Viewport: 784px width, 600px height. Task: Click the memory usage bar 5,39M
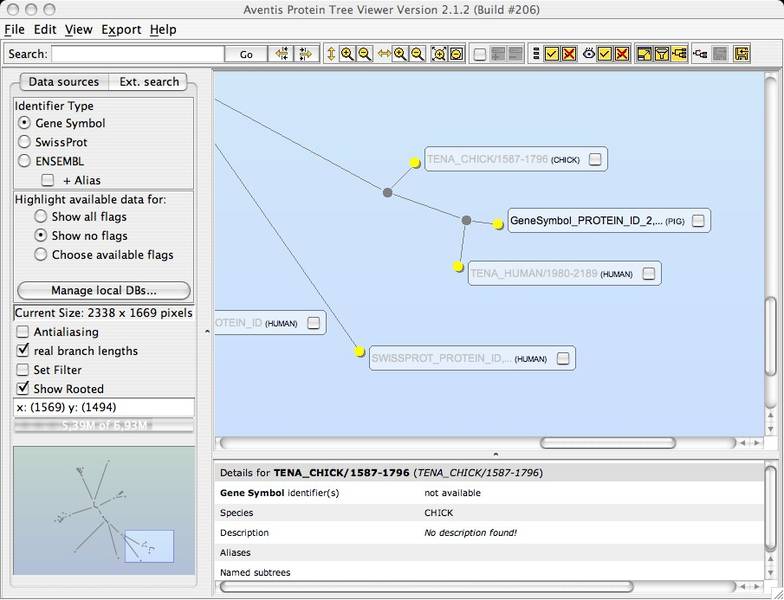[x=104, y=426]
